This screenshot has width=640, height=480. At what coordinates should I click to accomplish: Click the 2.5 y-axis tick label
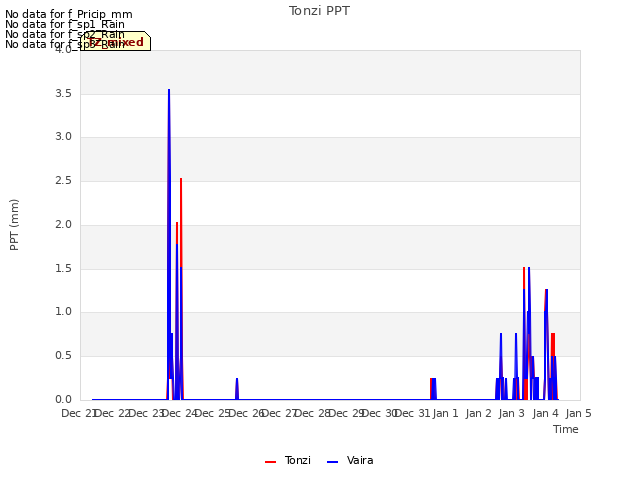coord(64,180)
